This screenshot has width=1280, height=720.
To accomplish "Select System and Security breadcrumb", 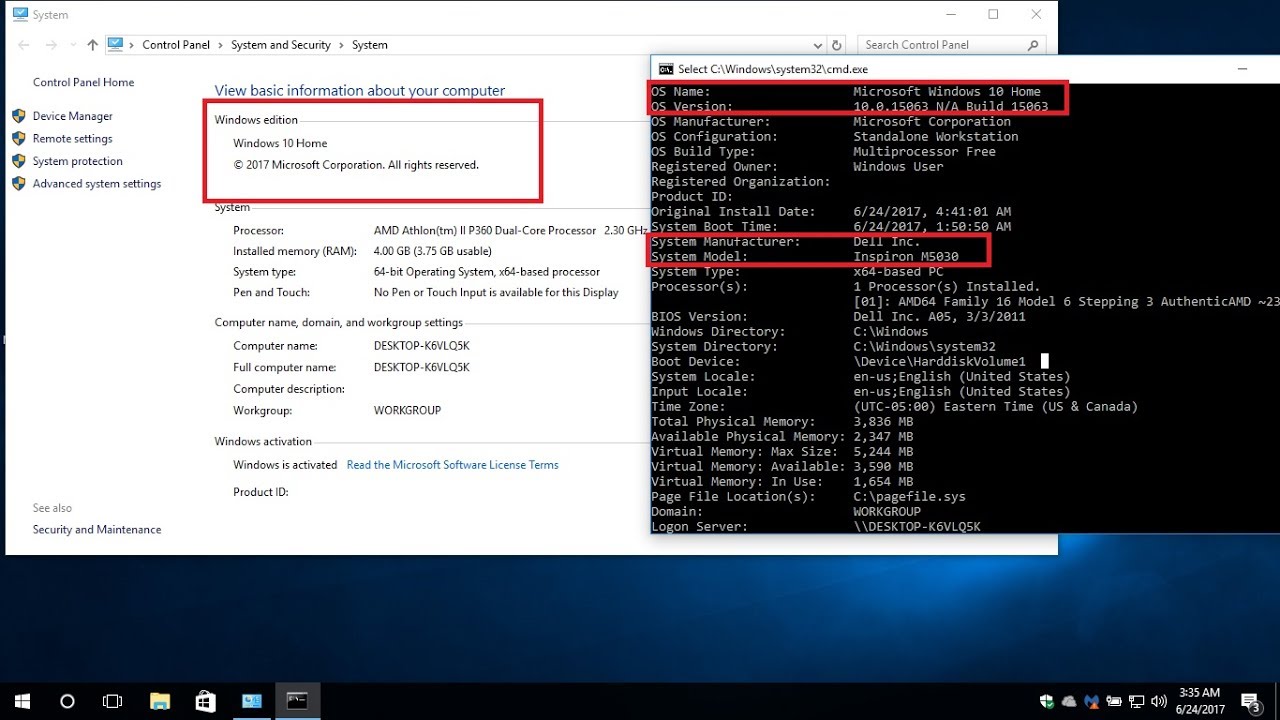I will click(281, 45).
